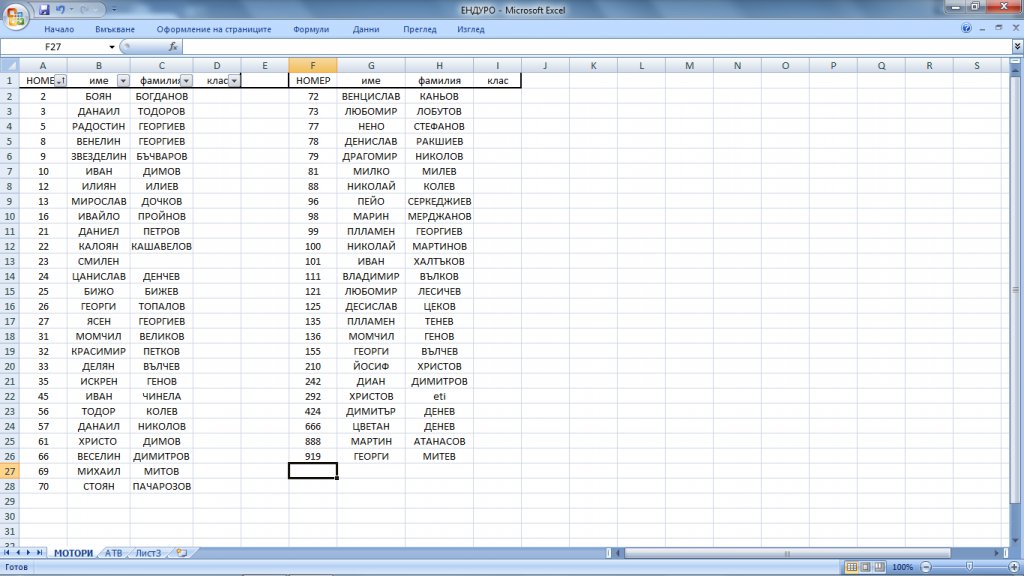Click Select All corner of the grid

[x=10, y=66]
